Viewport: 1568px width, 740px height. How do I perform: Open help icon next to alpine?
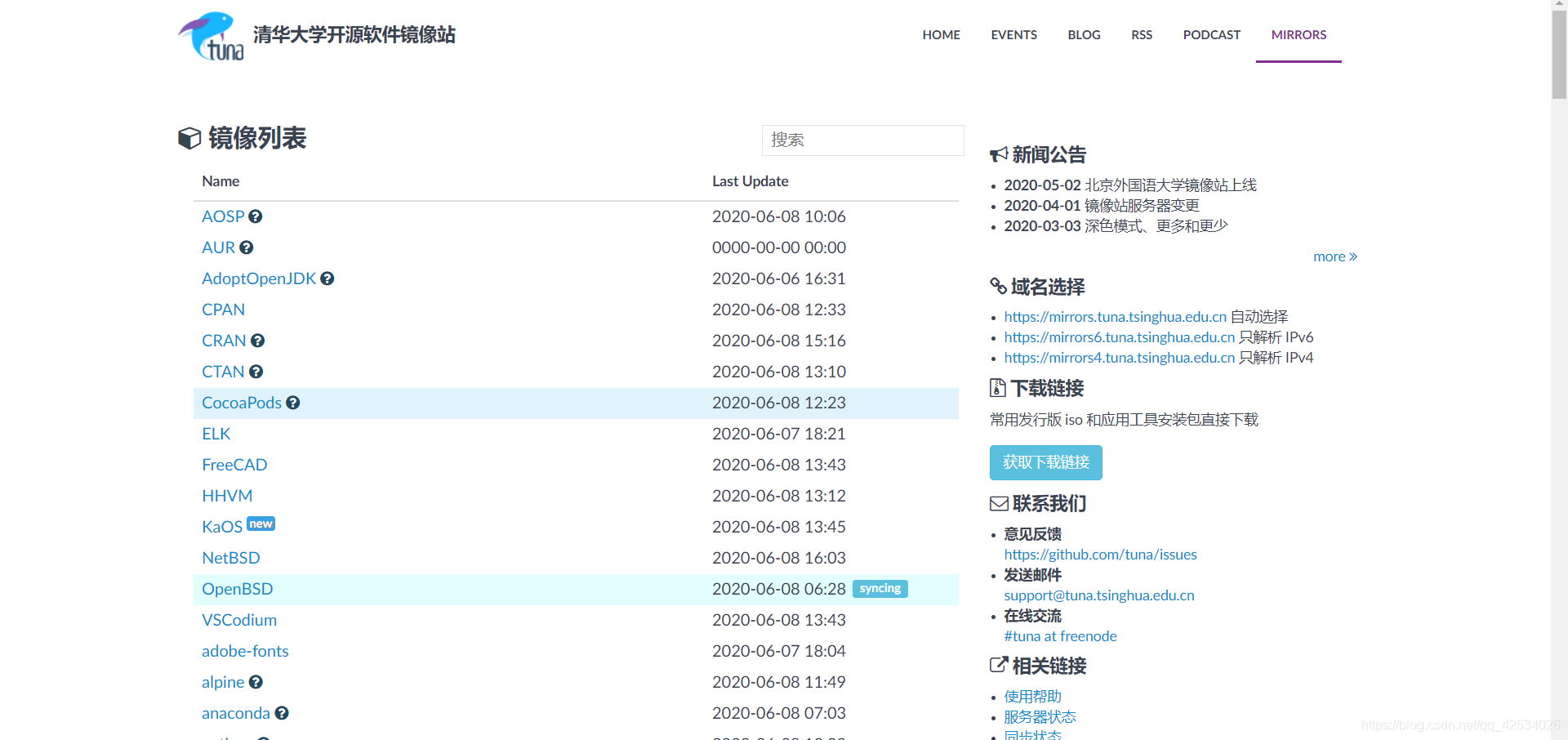click(256, 682)
